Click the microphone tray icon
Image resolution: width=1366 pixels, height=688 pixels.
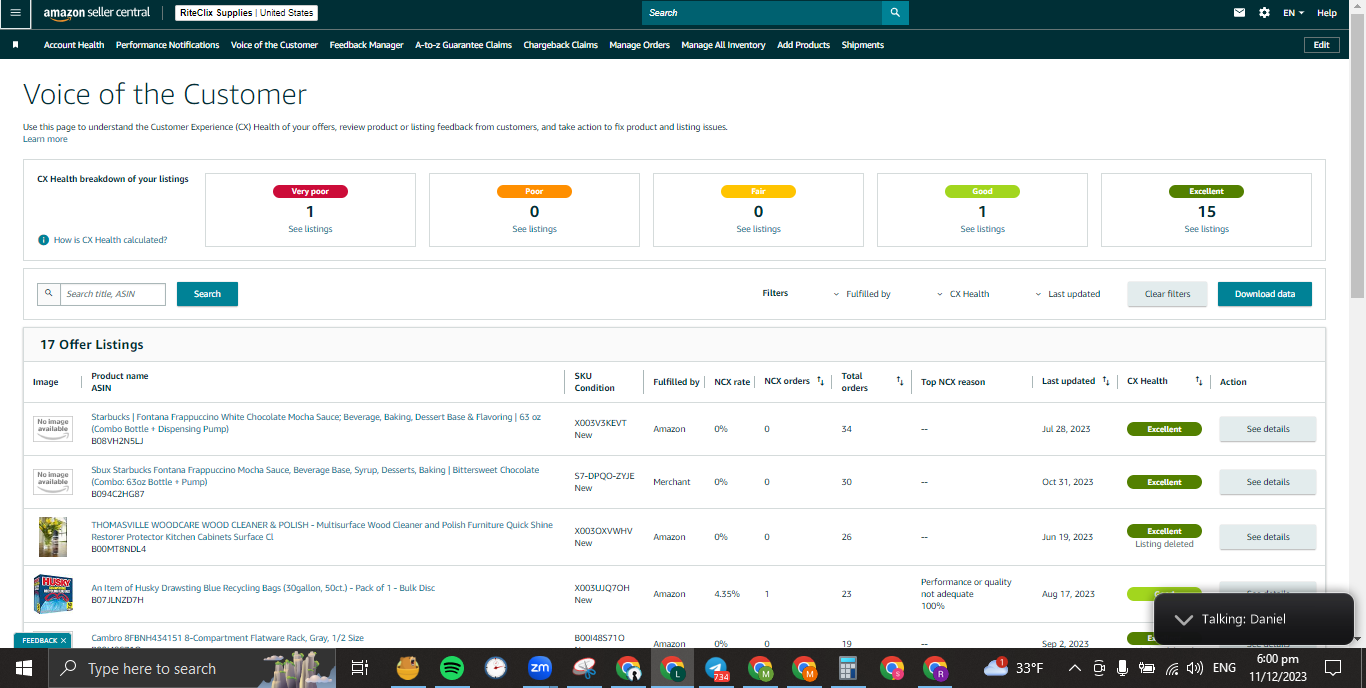tap(1122, 668)
